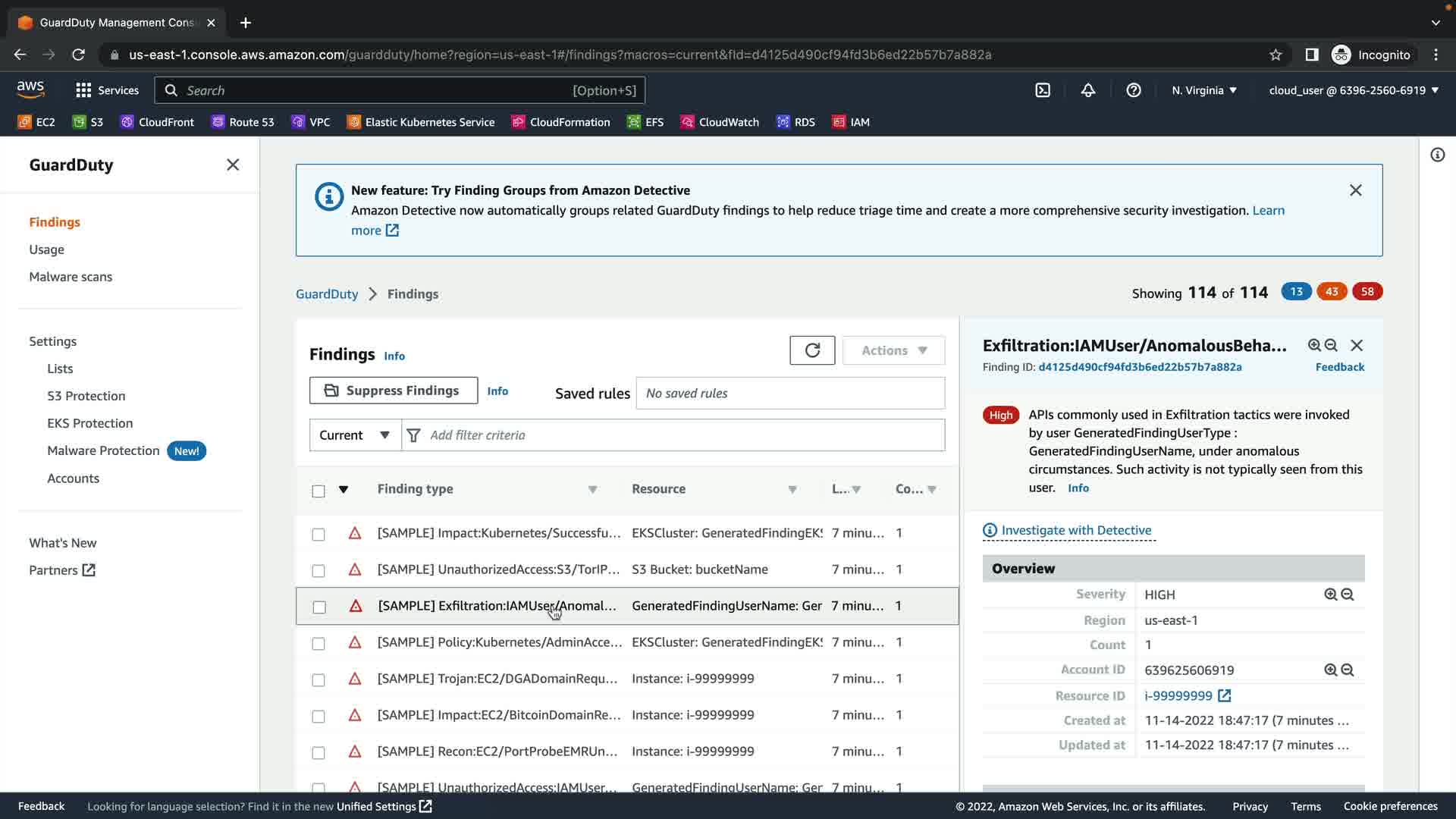Open Investigate with Detective link
Screen dimensions: 1456x819
(x=1075, y=530)
